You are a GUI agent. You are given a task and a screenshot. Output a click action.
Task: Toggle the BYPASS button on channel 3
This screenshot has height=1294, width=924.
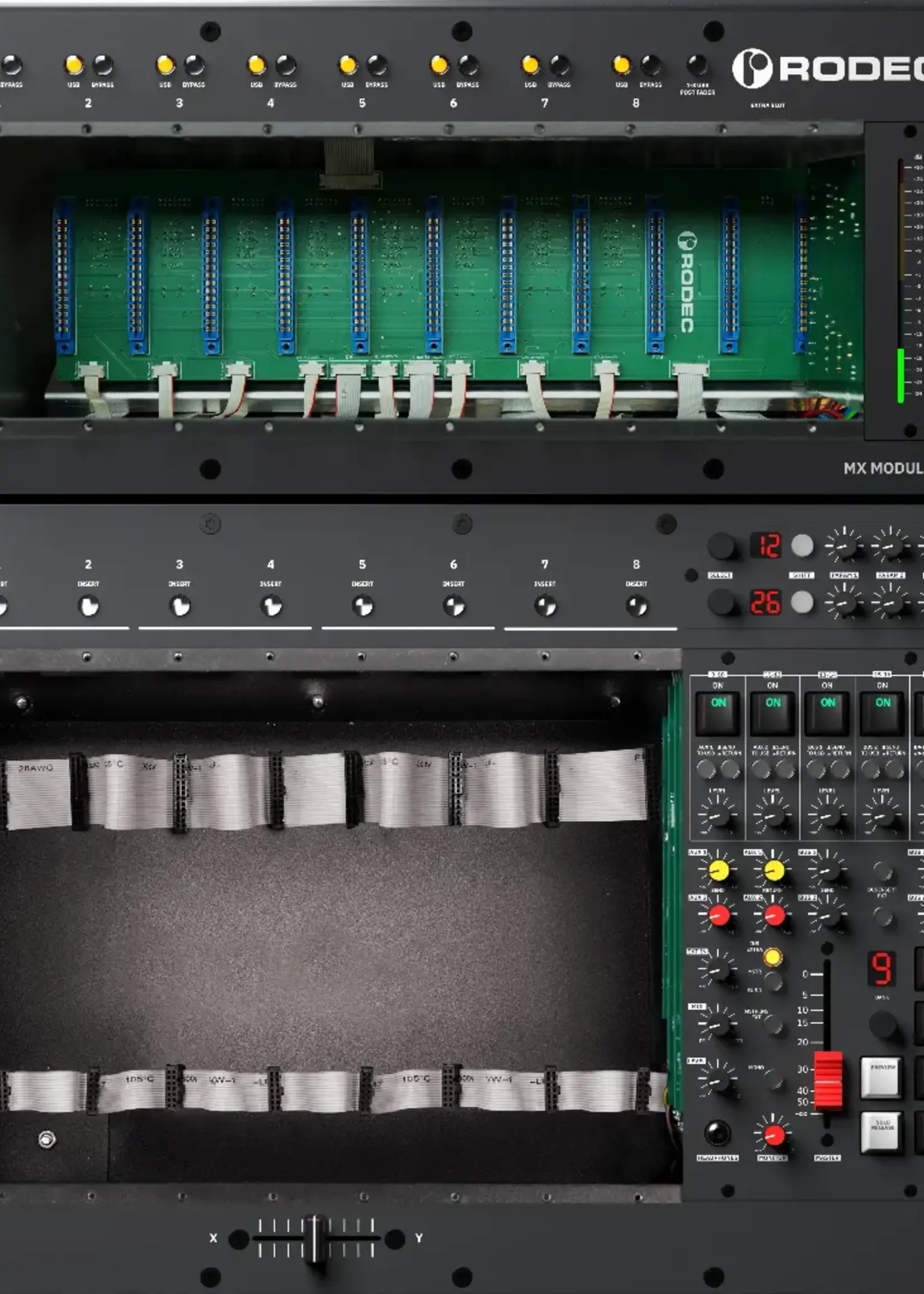point(194,65)
